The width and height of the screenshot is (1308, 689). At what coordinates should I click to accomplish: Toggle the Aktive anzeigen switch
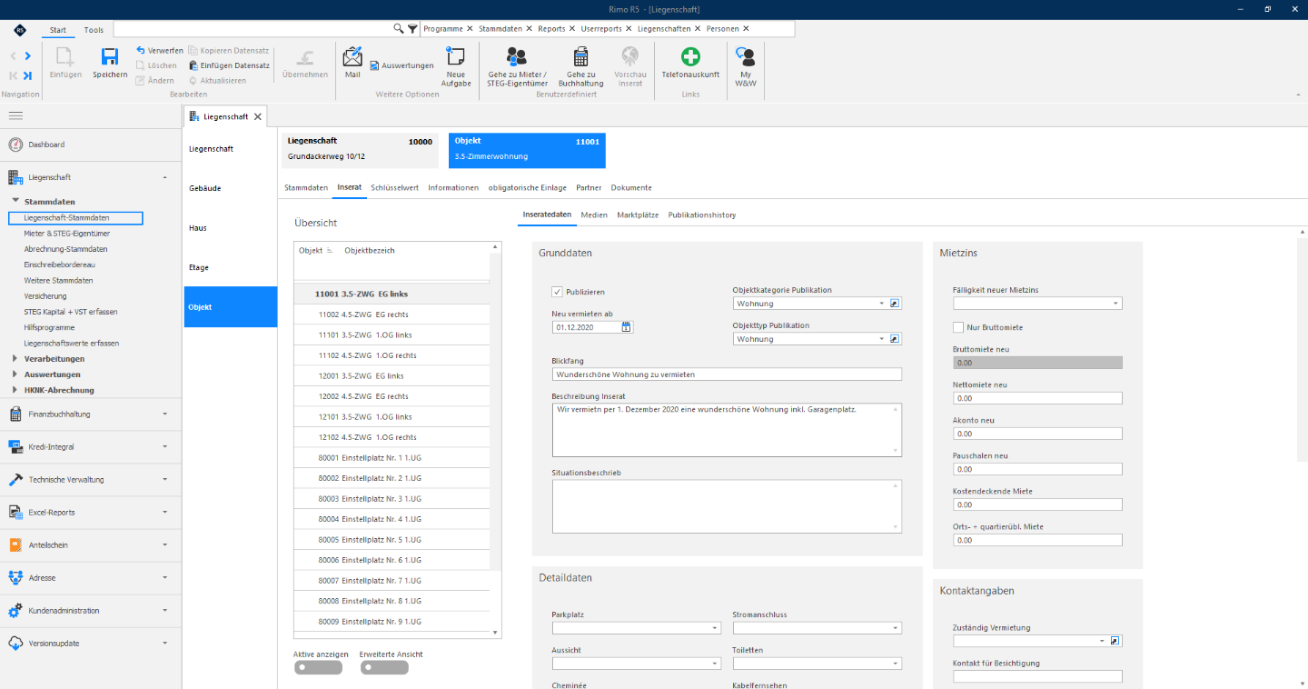pos(318,668)
